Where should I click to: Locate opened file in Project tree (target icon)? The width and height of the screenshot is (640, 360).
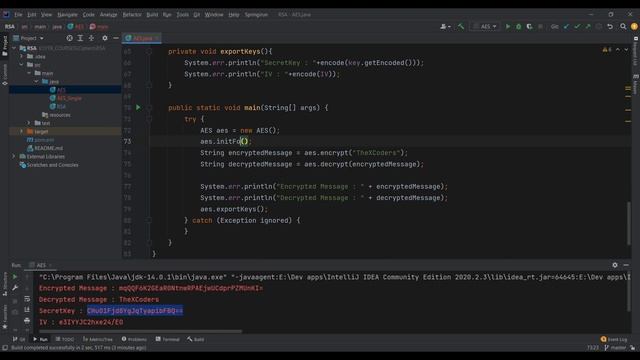[x=69, y=38]
